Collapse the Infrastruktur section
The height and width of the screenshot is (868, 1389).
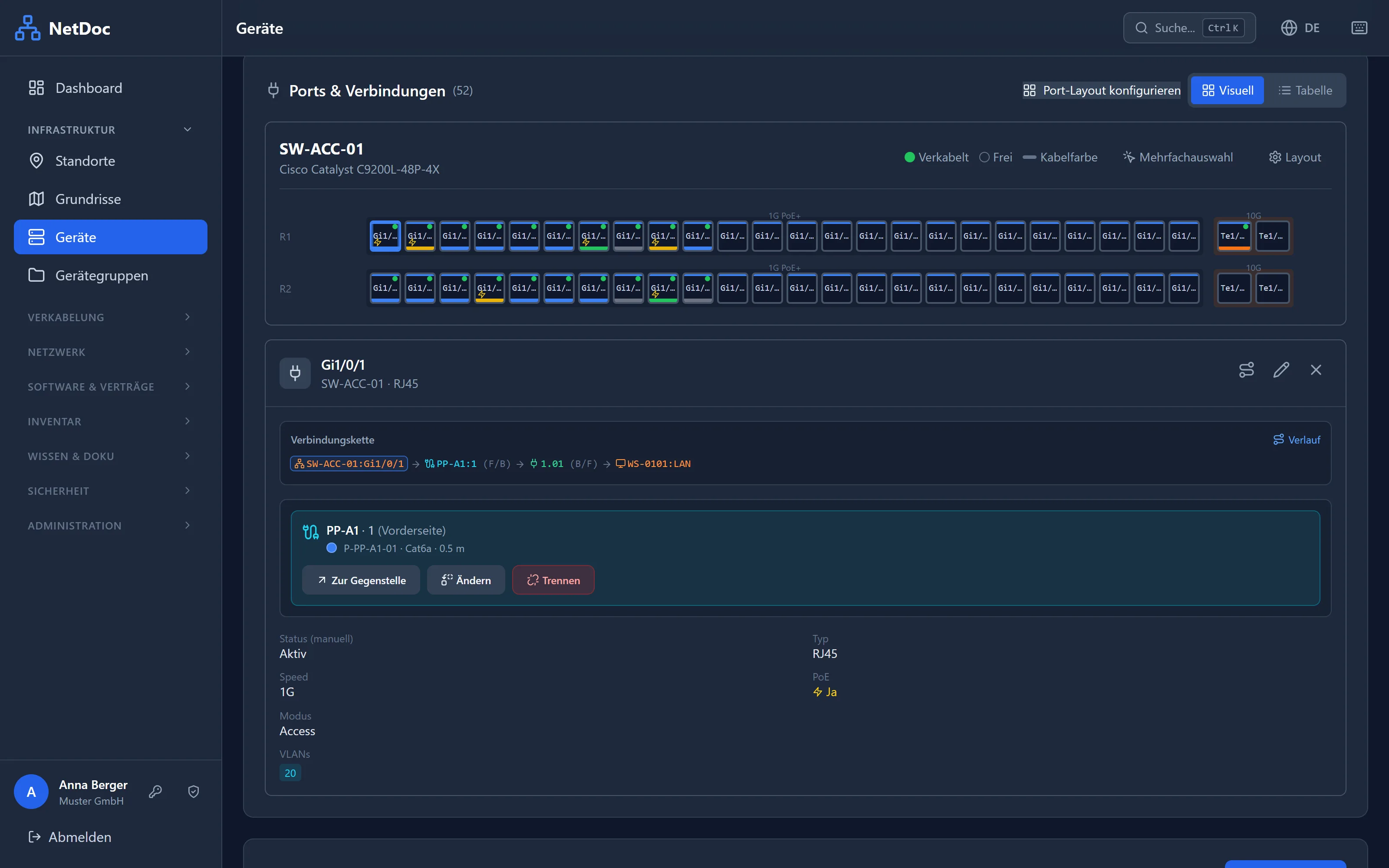pos(110,130)
